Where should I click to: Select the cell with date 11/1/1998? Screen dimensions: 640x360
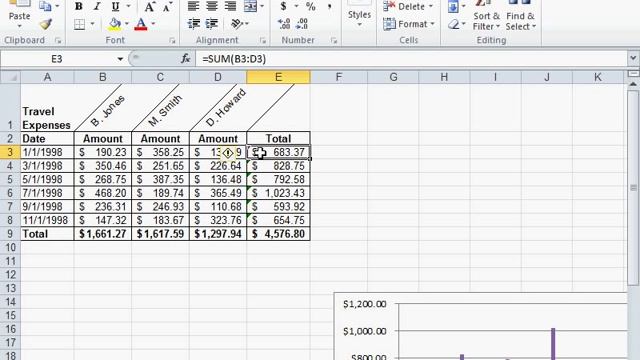[47, 220]
